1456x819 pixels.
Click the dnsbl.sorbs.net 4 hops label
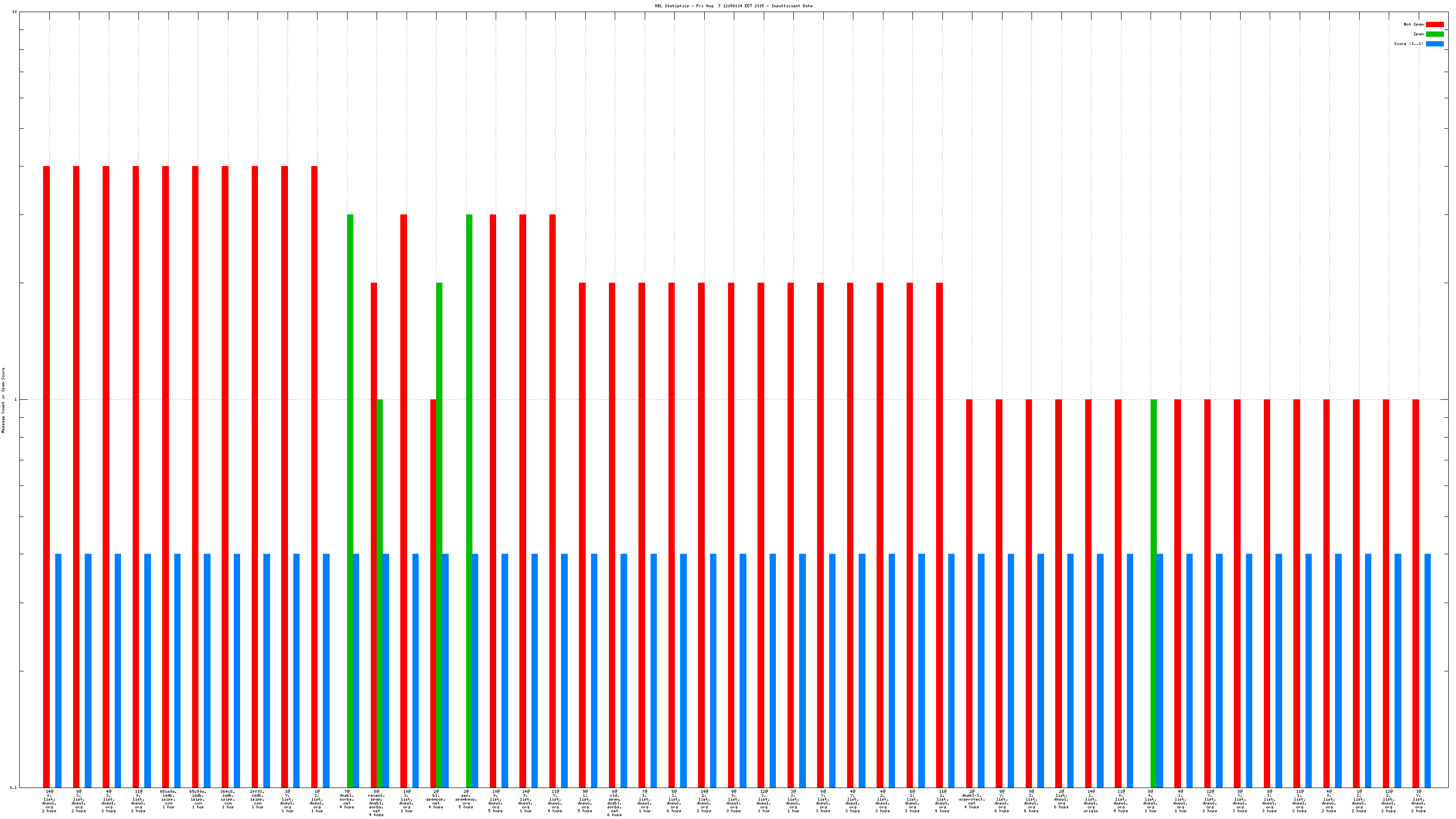click(347, 799)
